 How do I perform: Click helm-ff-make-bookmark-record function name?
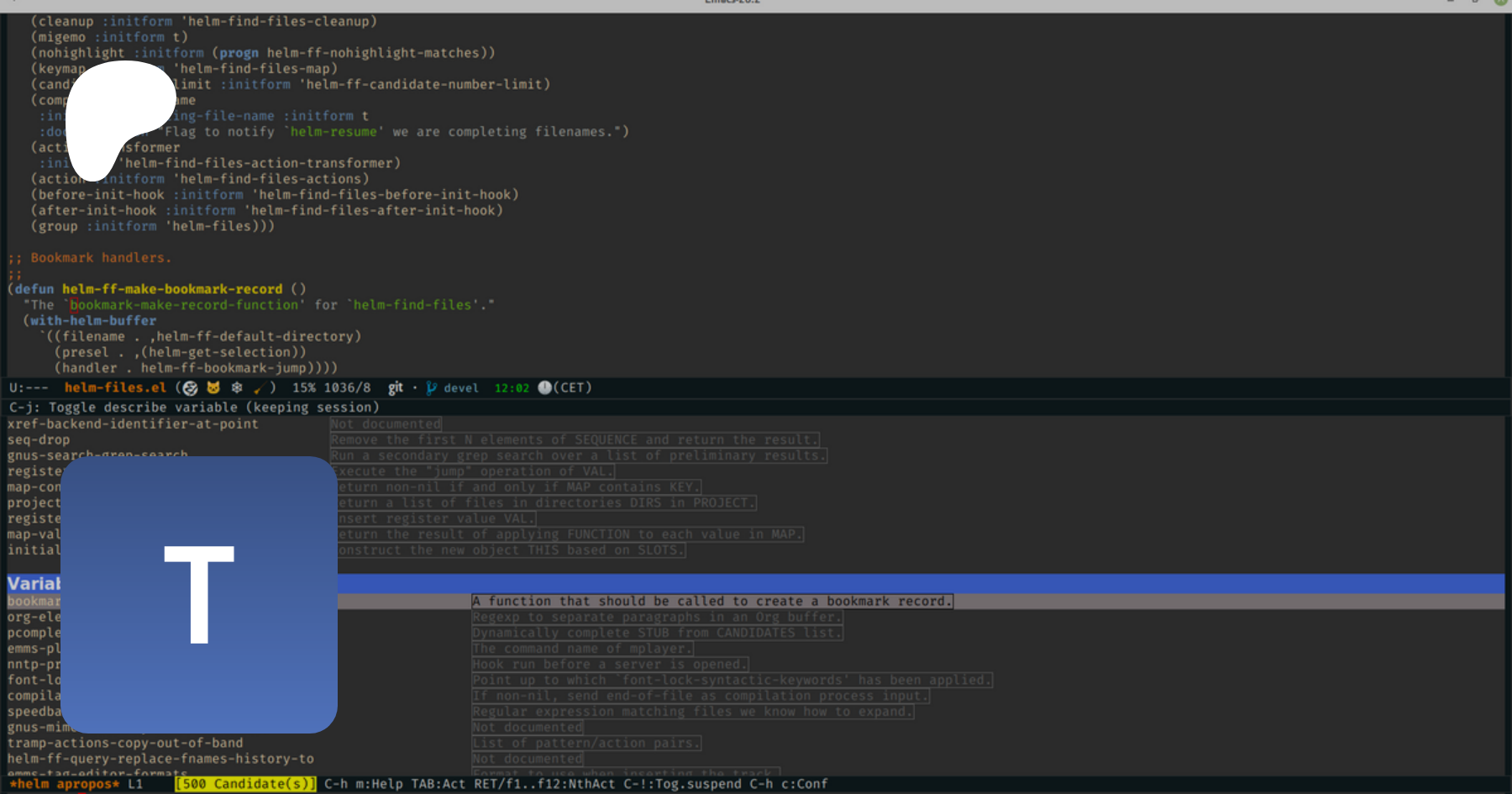point(171,289)
